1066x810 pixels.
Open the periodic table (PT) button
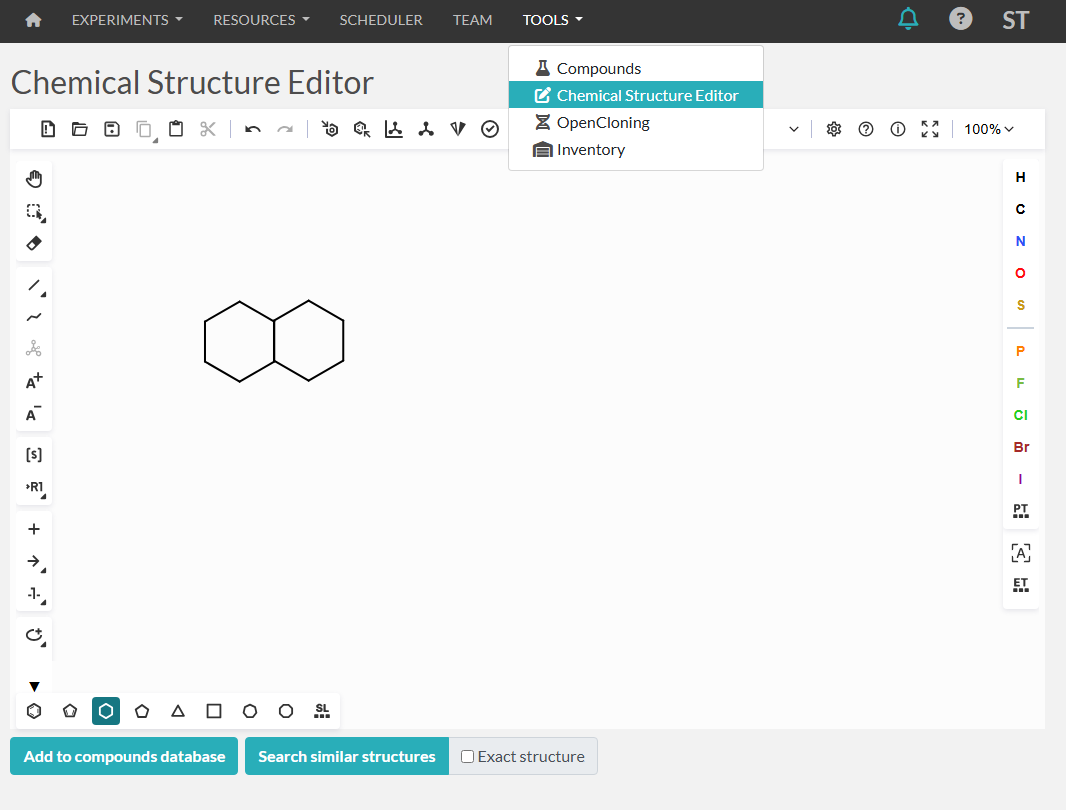tap(1020, 511)
